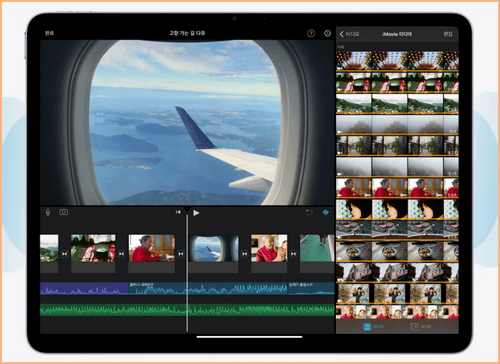Pick the ferris wheel clip in browser

pos(397,82)
